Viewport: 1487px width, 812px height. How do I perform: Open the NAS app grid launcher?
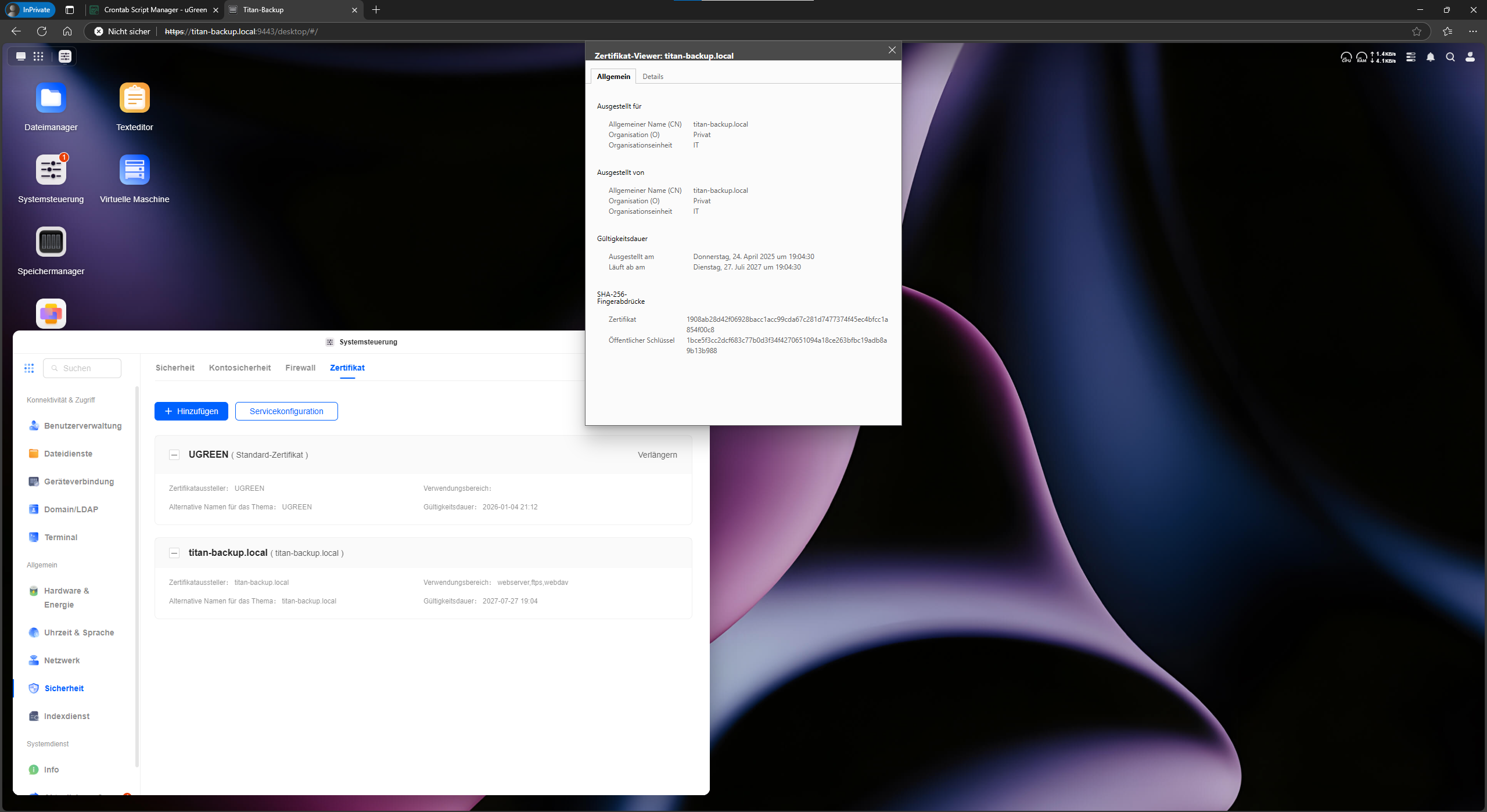pos(38,56)
